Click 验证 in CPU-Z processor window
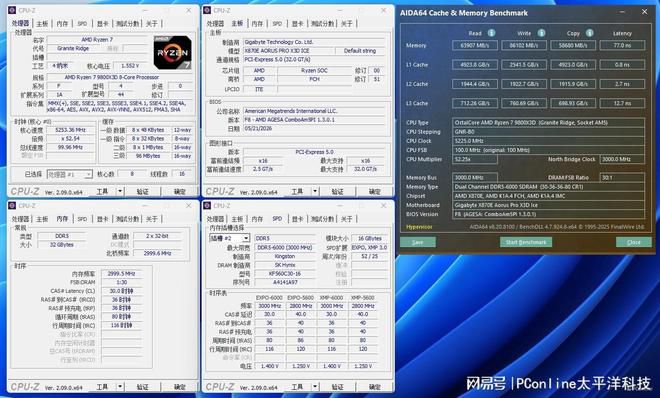The image size is (660, 398). (x=142, y=191)
